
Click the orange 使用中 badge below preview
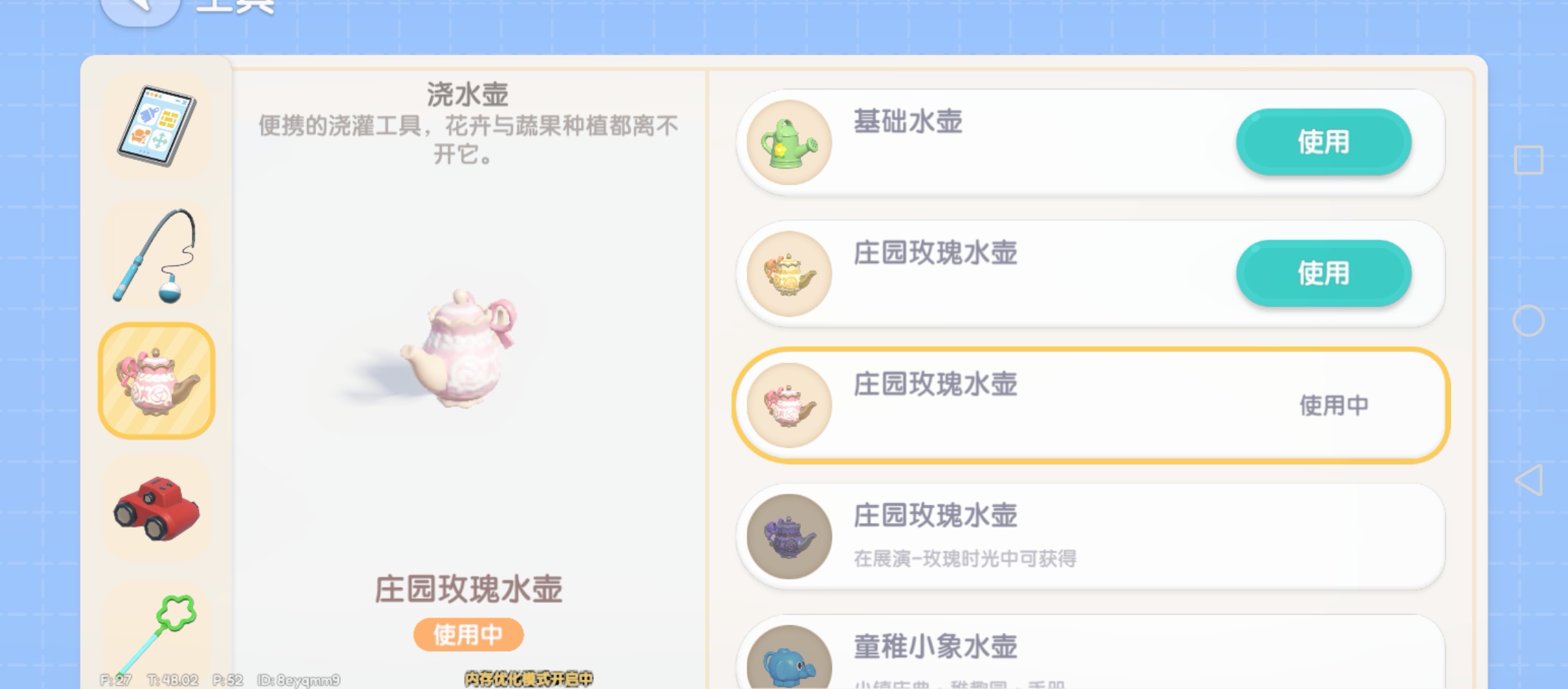click(x=468, y=634)
